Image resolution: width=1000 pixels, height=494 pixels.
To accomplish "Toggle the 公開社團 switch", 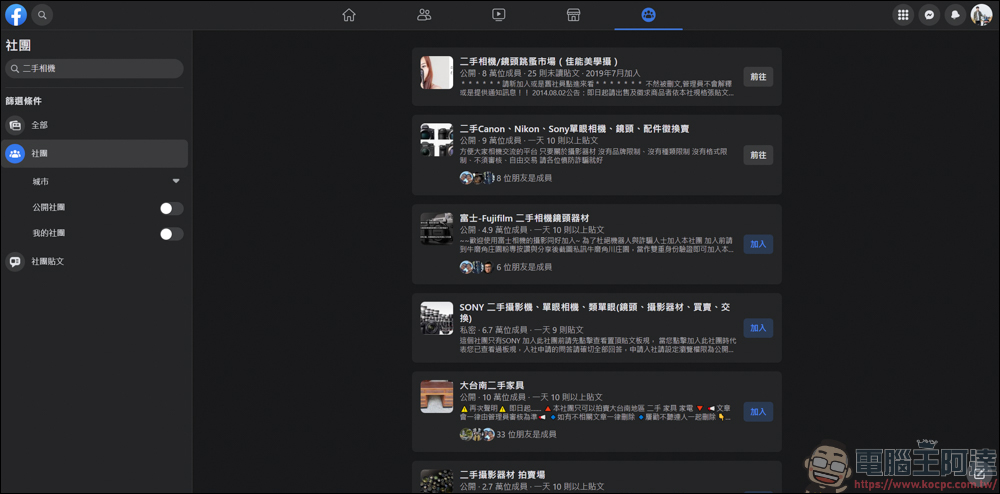I will [x=172, y=208].
